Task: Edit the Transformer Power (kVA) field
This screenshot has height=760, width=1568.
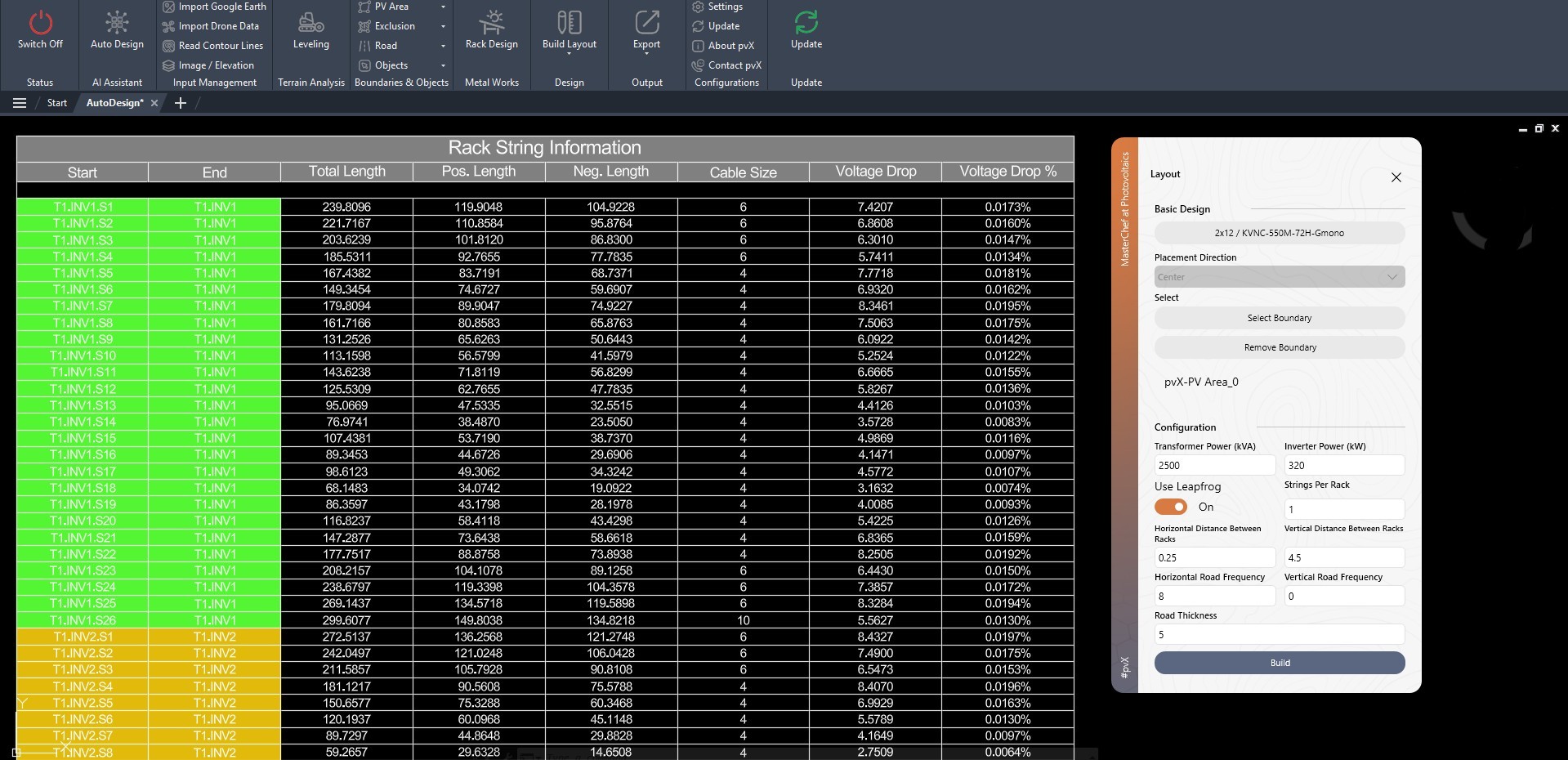Action: point(1214,465)
